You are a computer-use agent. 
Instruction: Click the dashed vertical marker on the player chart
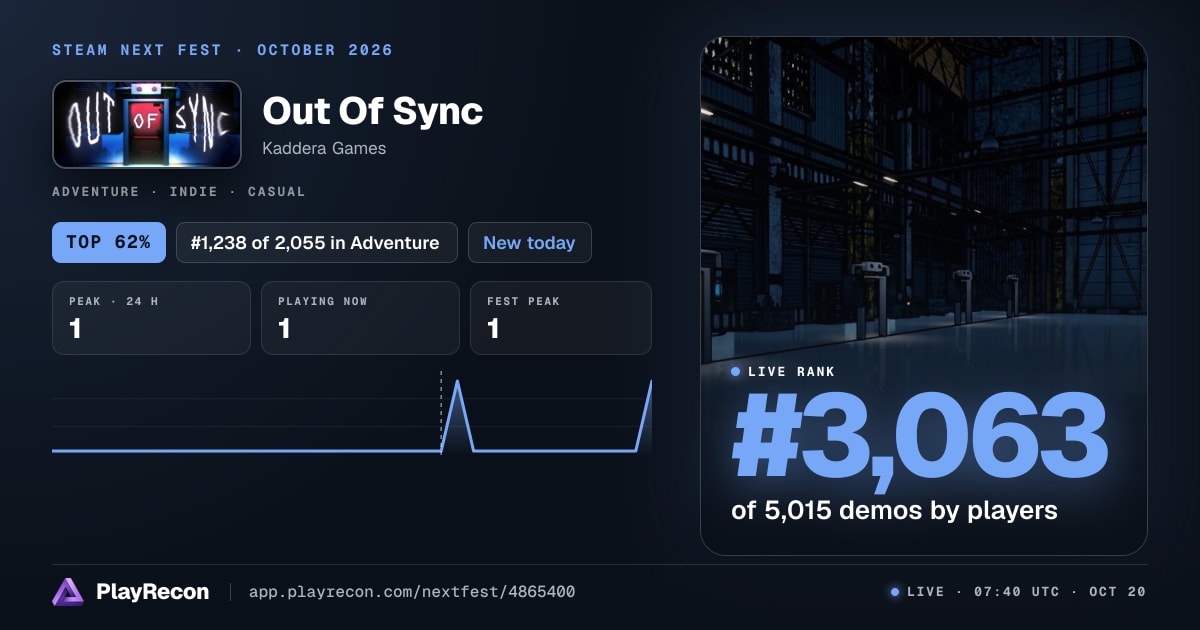coord(441,412)
